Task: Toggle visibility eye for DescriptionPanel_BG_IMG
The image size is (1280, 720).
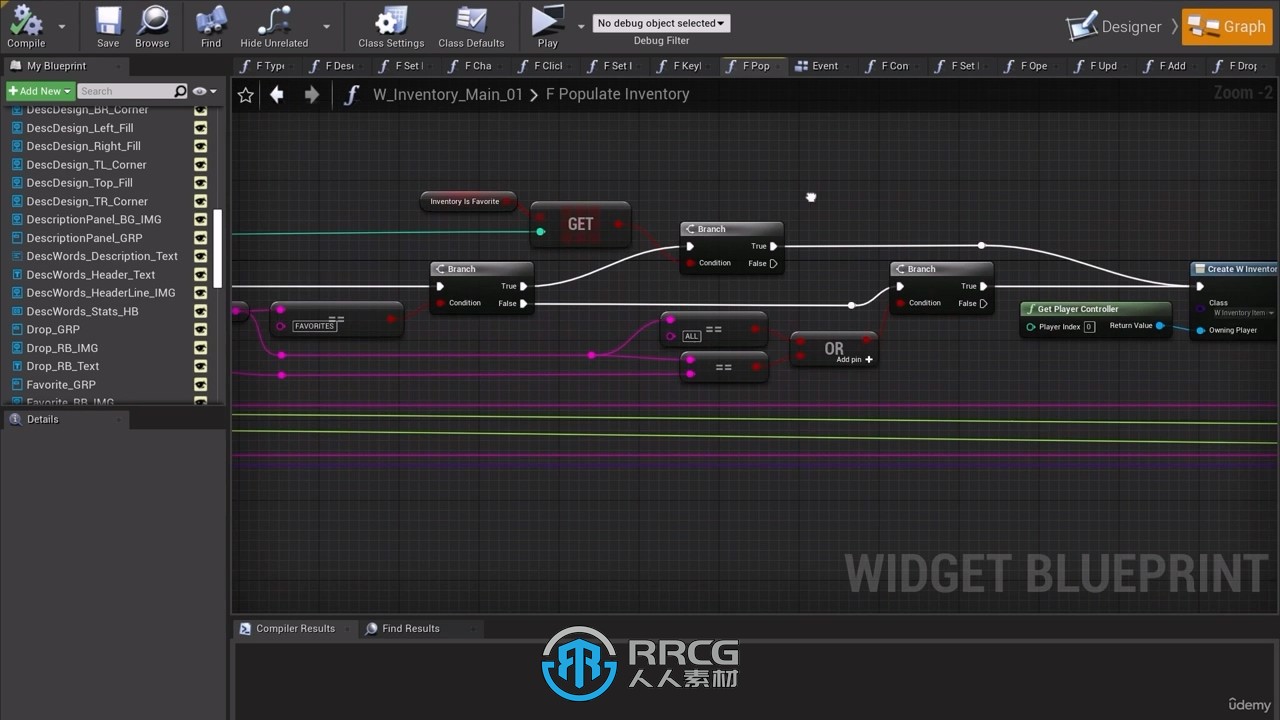Action: (x=200, y=219)
